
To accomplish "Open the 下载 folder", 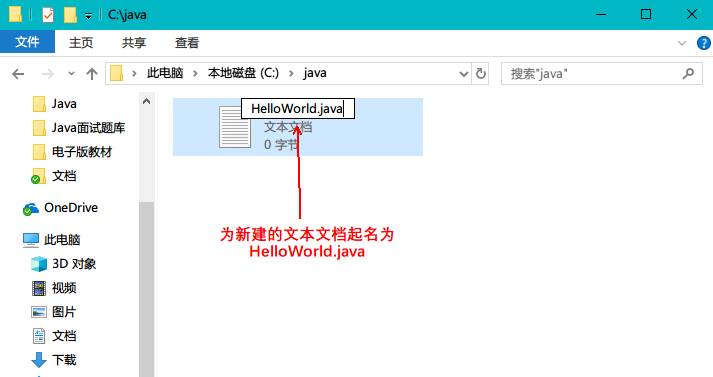I will click(64, 360).
